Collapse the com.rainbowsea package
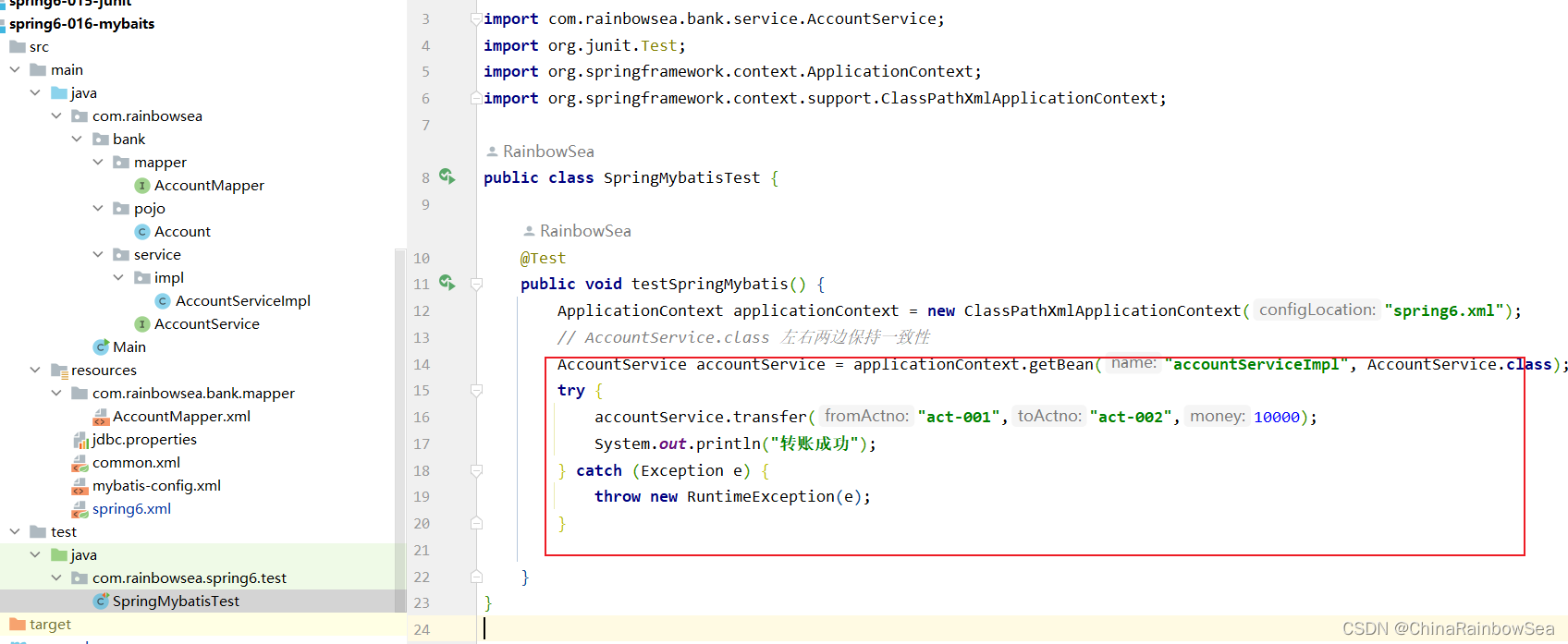Image resolution: width=1568 pixels, height=644 pixels. pyautogui.click(x=56, y=115)
